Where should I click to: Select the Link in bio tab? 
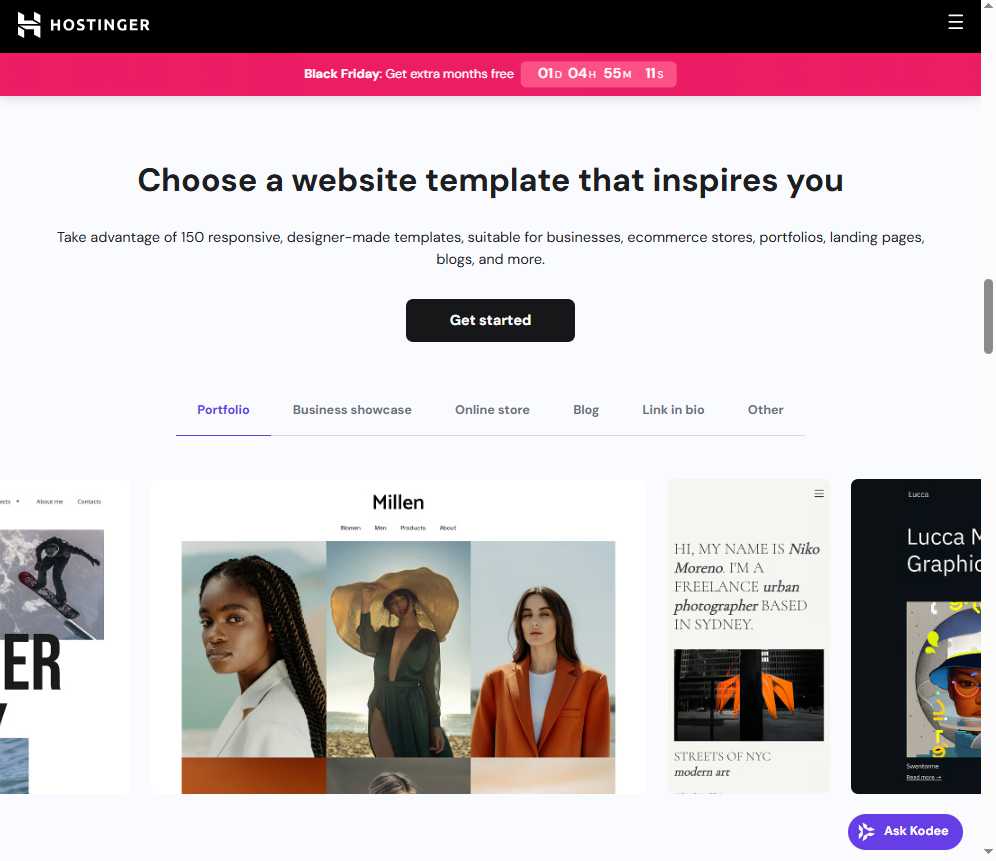673,410
